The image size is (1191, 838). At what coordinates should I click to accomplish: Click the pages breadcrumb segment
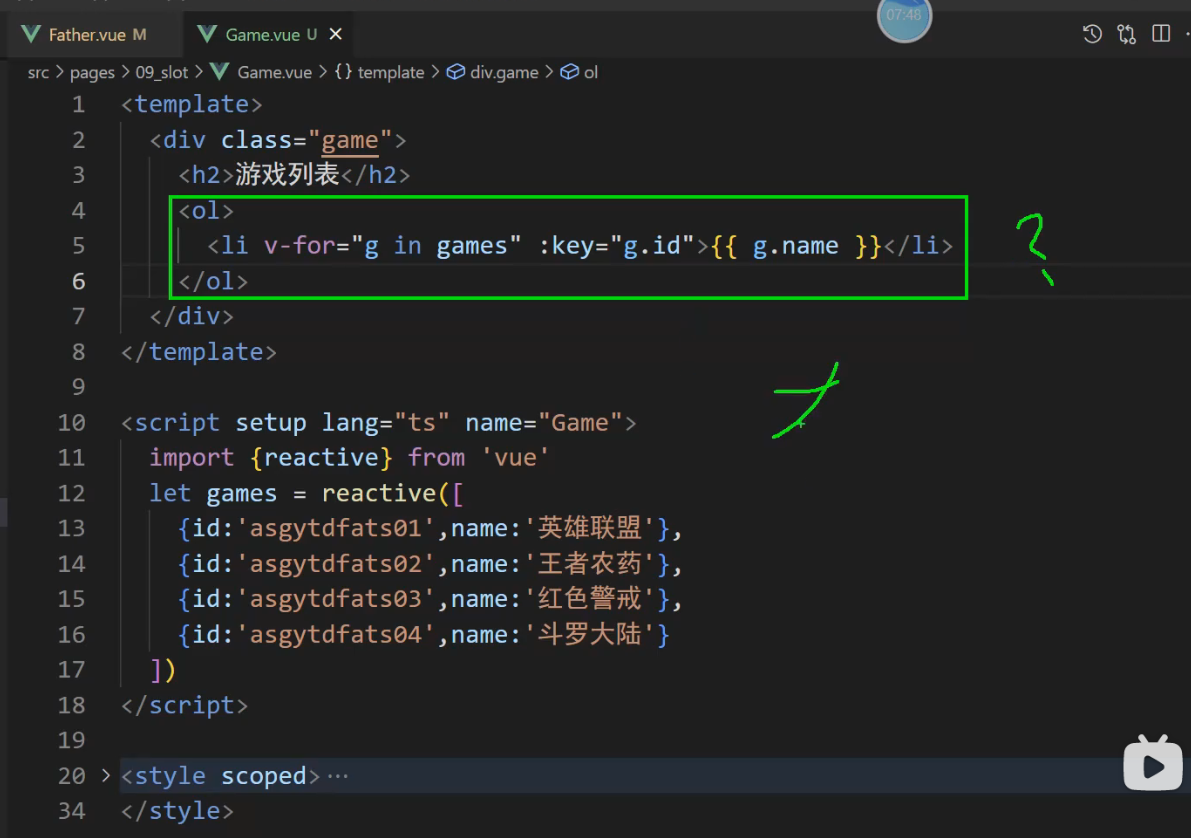click(92, 72)
